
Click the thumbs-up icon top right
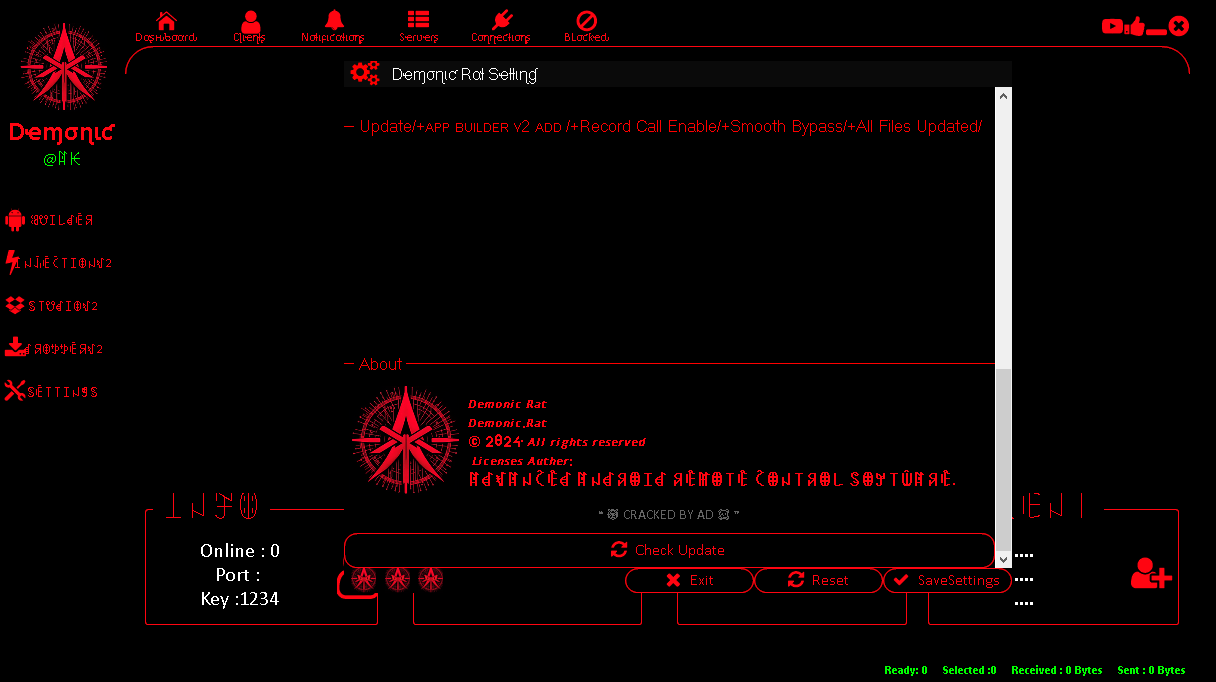(1137, 26)
